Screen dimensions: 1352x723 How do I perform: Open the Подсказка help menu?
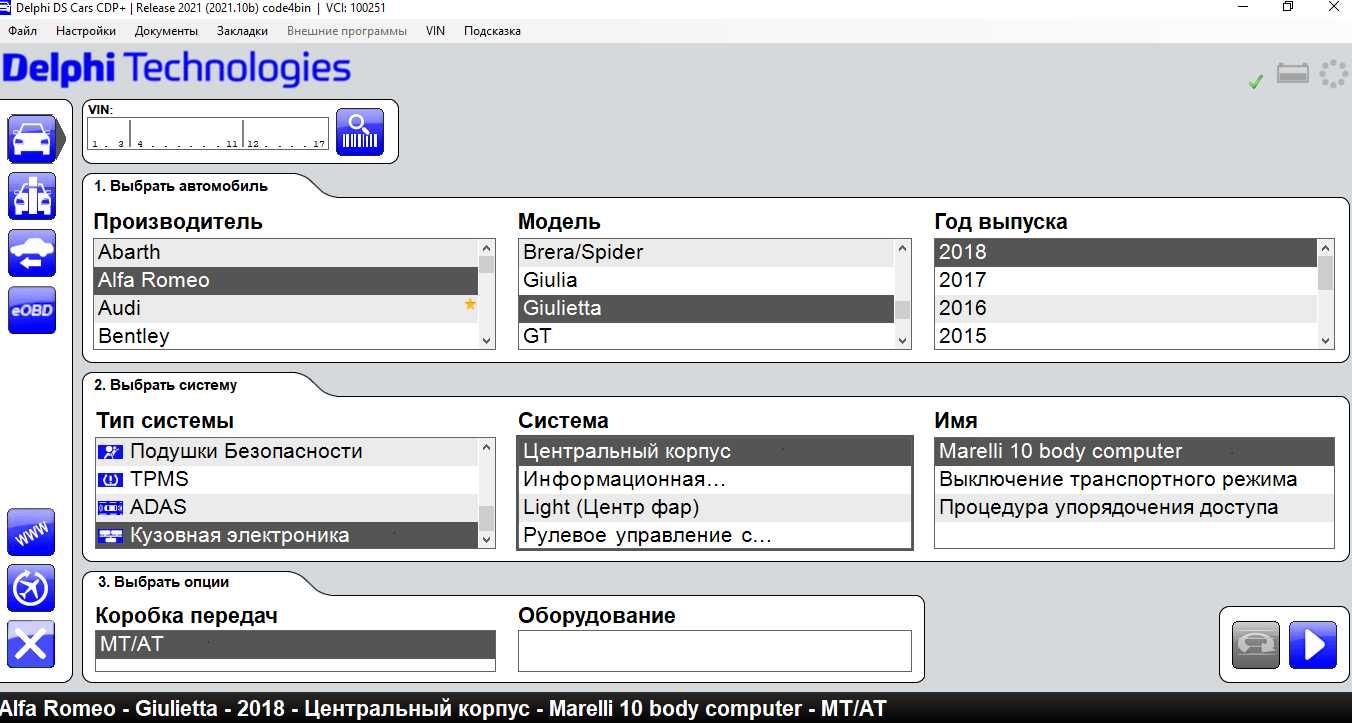click(492, 31)
